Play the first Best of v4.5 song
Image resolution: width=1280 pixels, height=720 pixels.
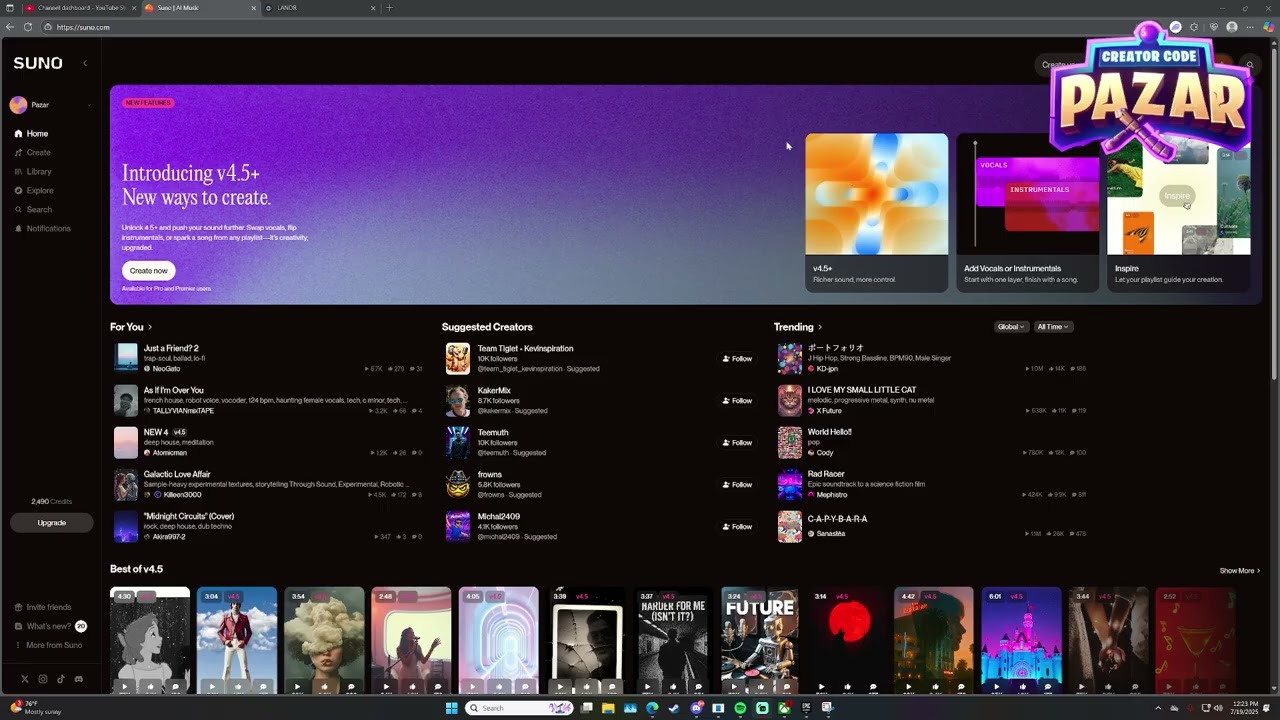125,687
